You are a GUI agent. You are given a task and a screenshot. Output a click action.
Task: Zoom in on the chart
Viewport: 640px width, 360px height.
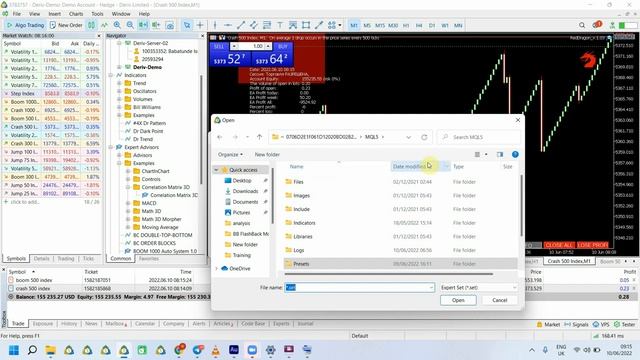click(x=117, y=25)
